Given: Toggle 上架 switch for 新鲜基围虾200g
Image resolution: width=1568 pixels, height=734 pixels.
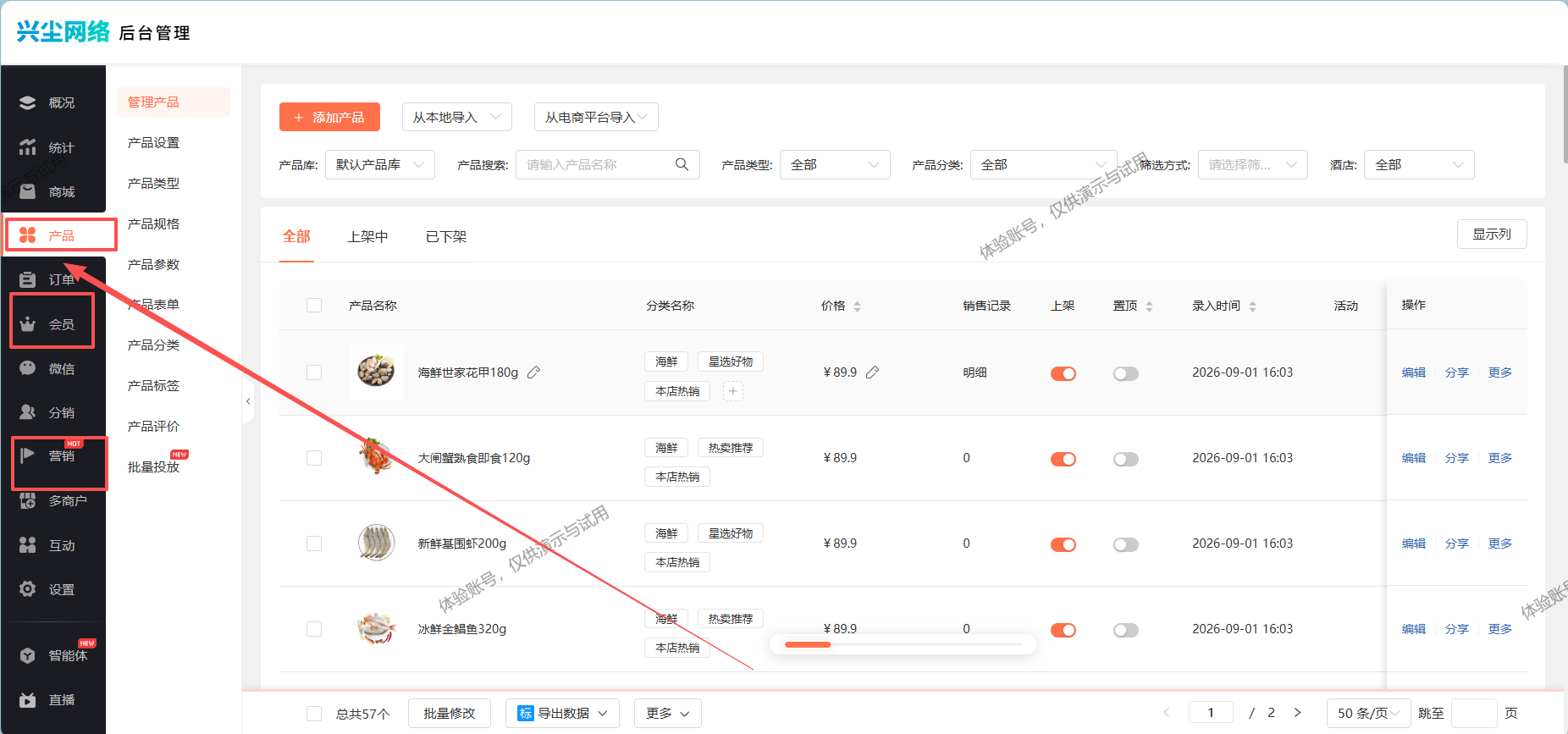Looking at the screenshot, I should (x=1063, y=544).
